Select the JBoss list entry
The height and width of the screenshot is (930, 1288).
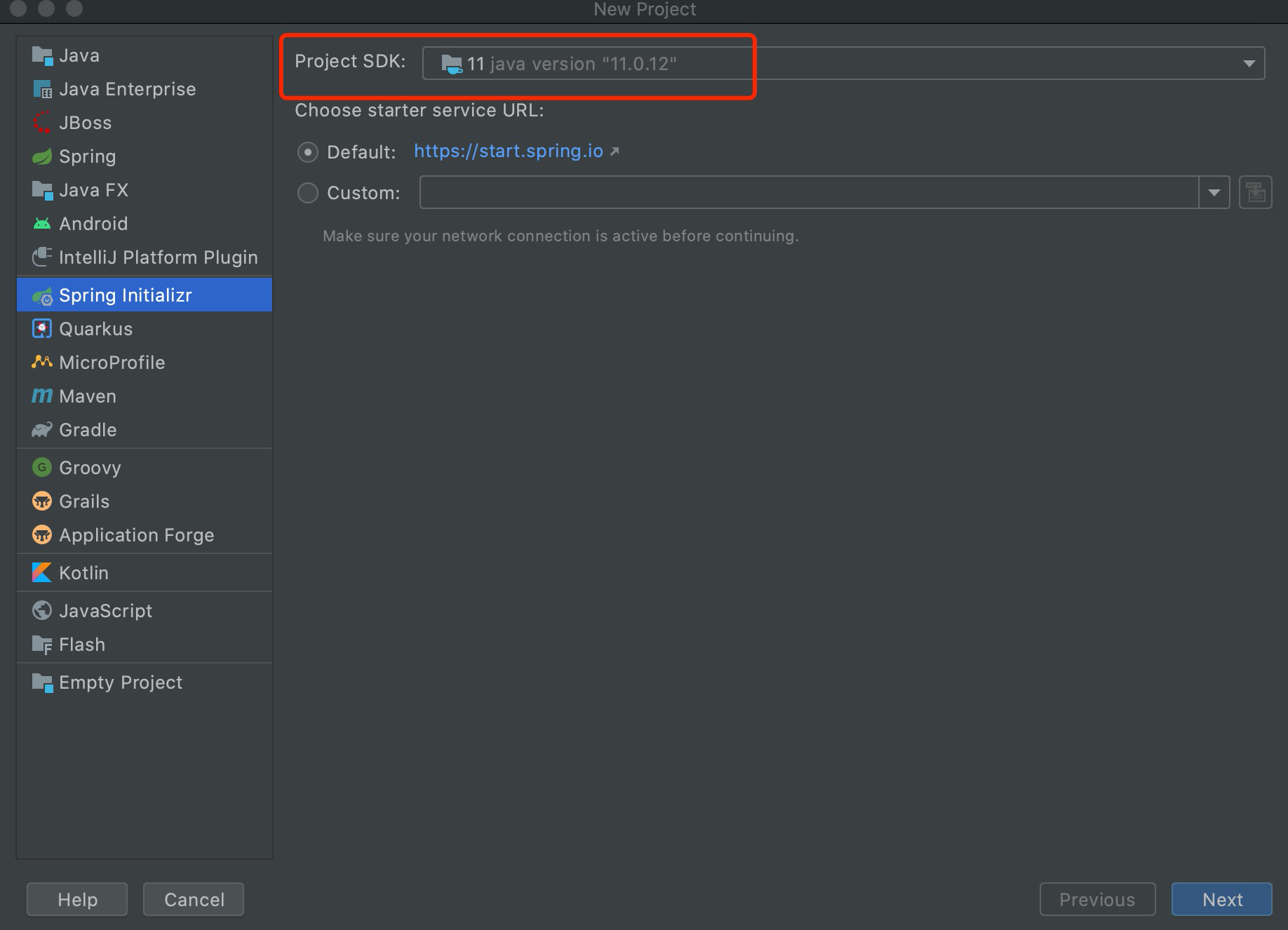145,123
